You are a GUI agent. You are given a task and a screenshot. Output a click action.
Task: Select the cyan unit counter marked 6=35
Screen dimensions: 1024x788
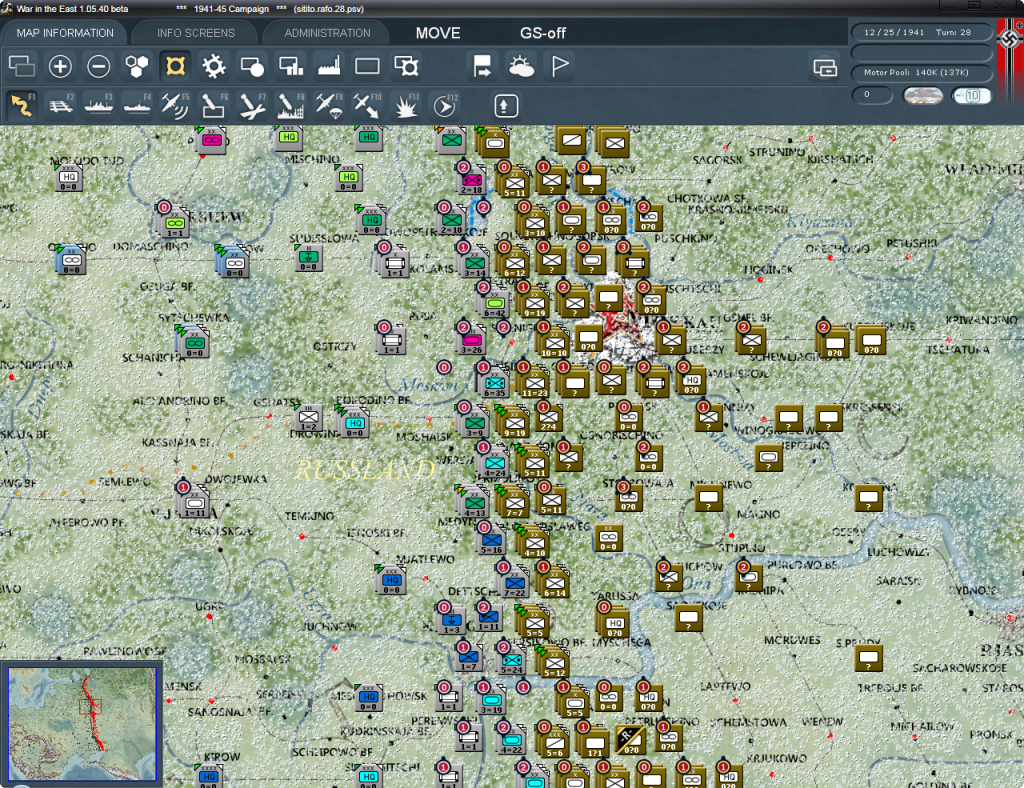(x=494, y=384)
